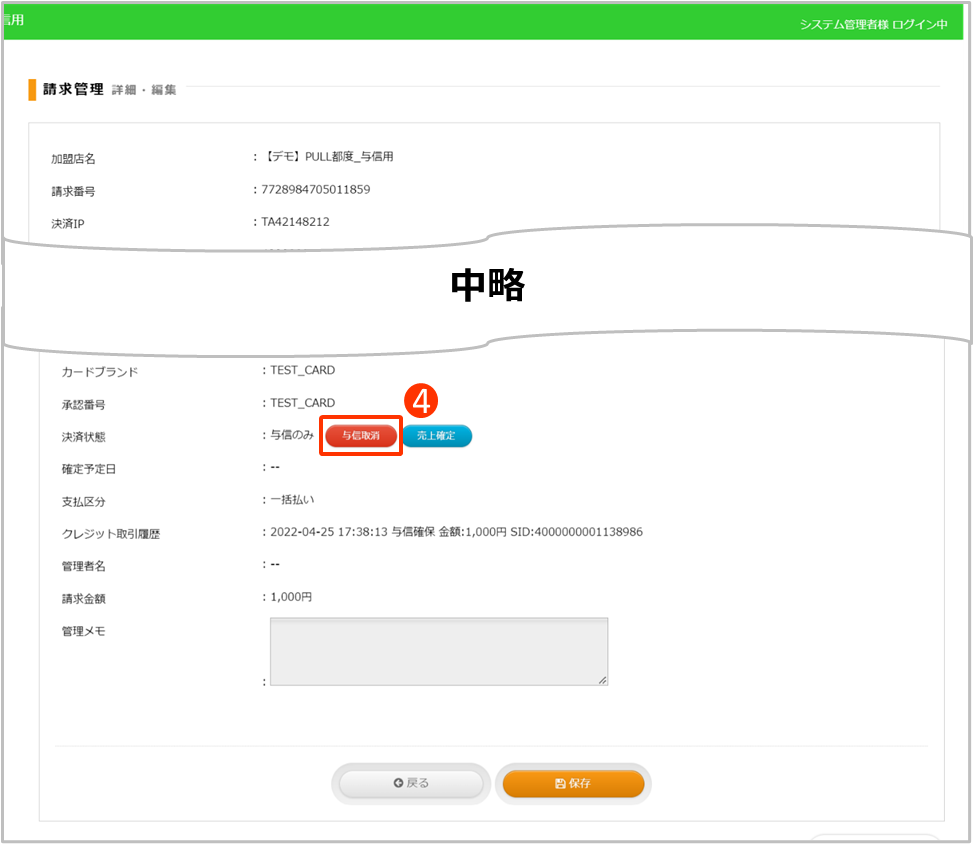Click the arrow icon inside 戻る button
The width and height of the screenshot is (973, 844).
(398, 784)
